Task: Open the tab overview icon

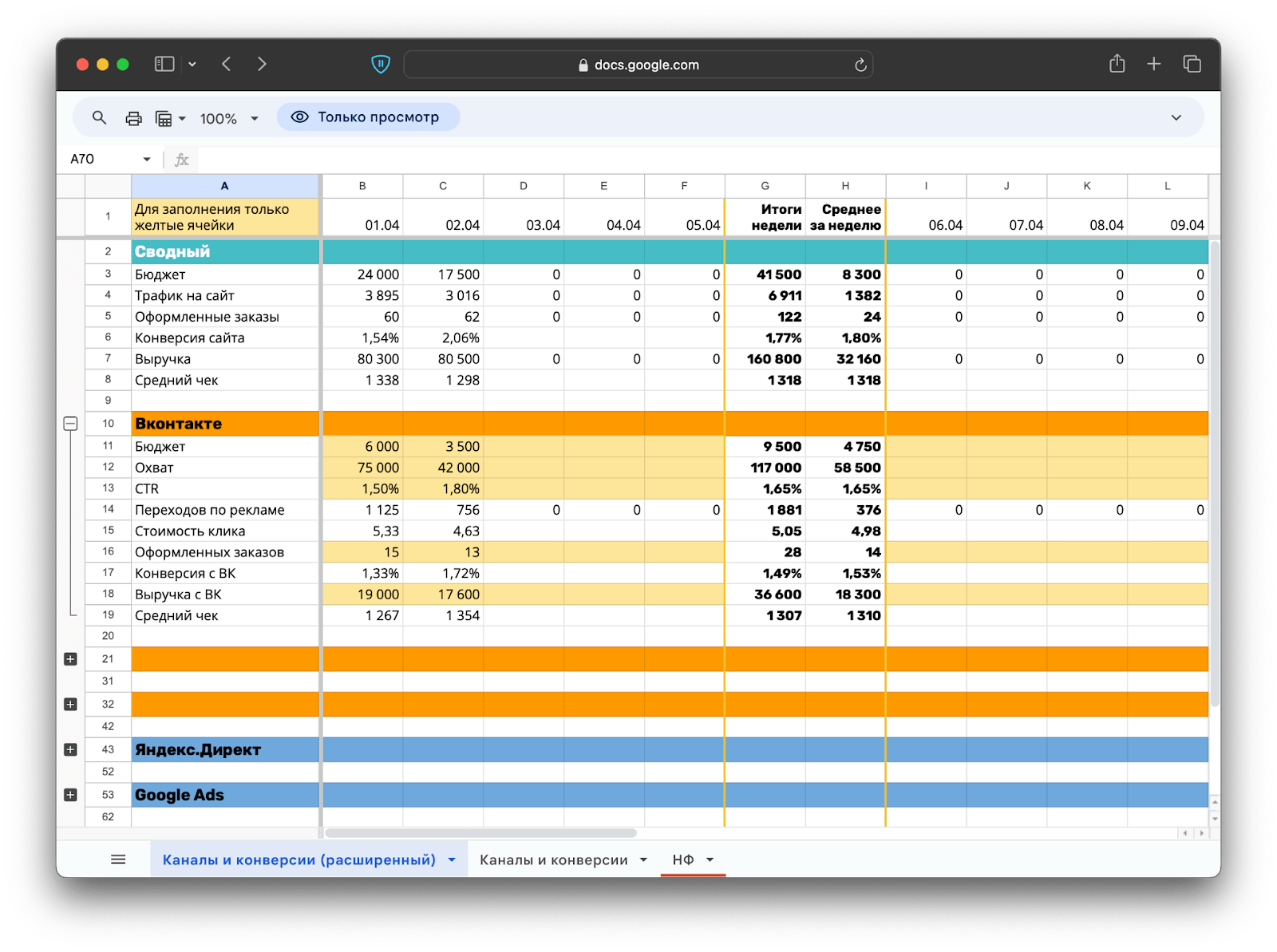Action: pyautogui.click(x=1192, y=65)
